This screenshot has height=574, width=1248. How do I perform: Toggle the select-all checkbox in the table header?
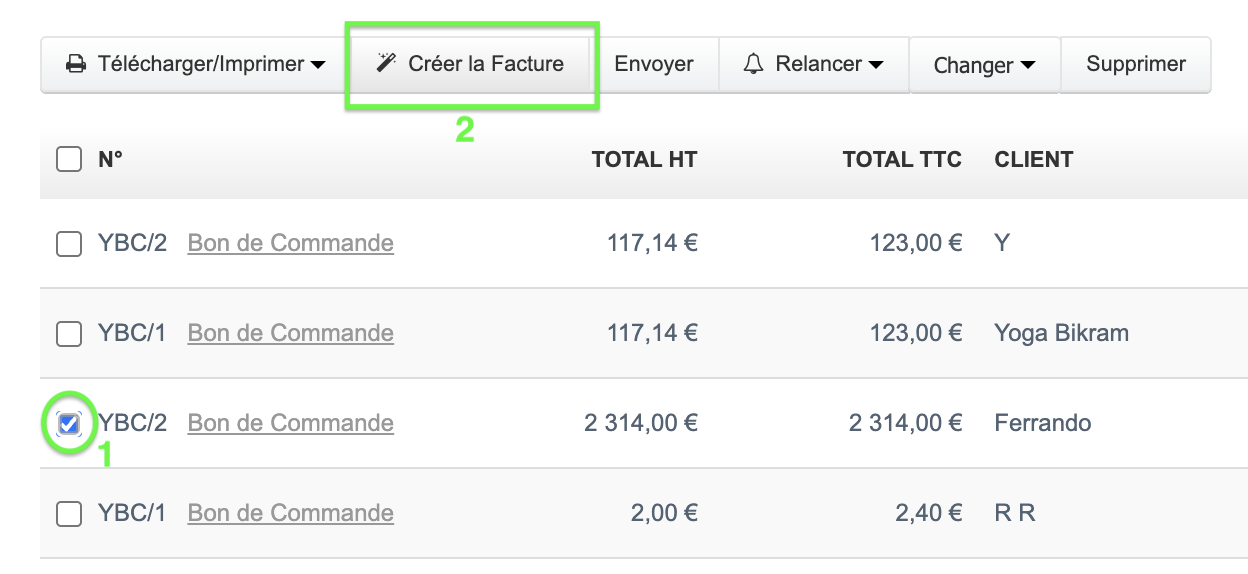tap(69, 159)
